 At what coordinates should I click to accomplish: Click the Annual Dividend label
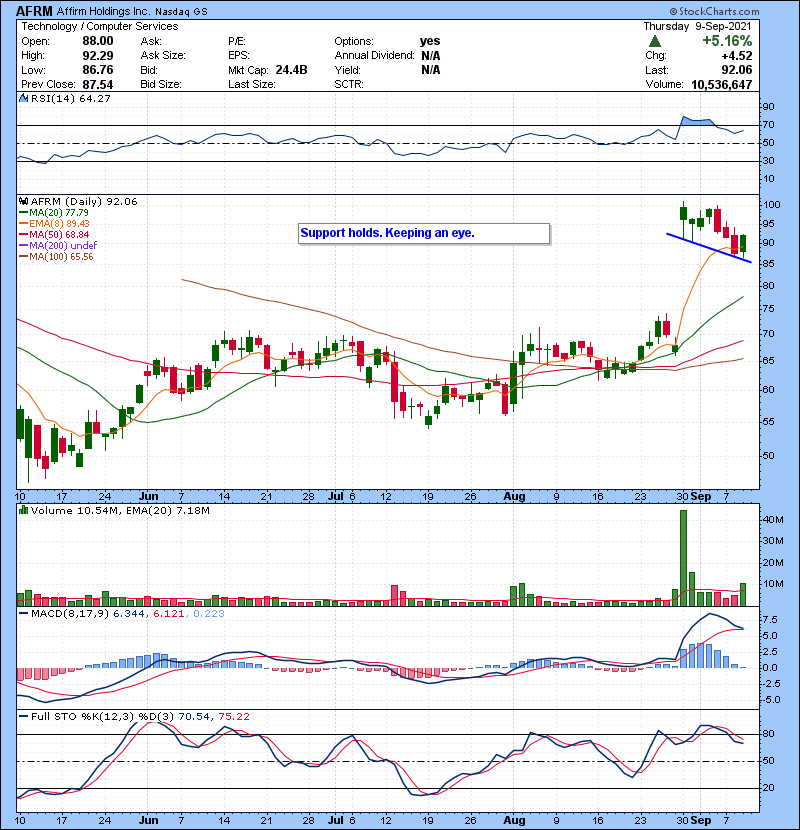point(374,56)
